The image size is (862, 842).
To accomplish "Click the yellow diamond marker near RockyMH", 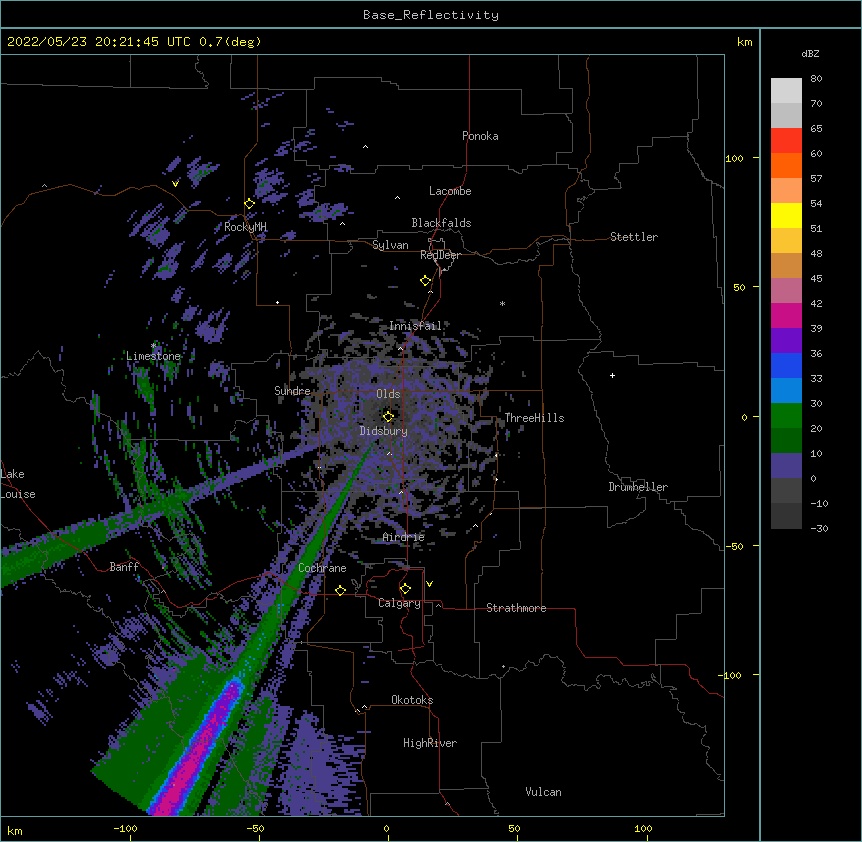I will coord(249,204).
